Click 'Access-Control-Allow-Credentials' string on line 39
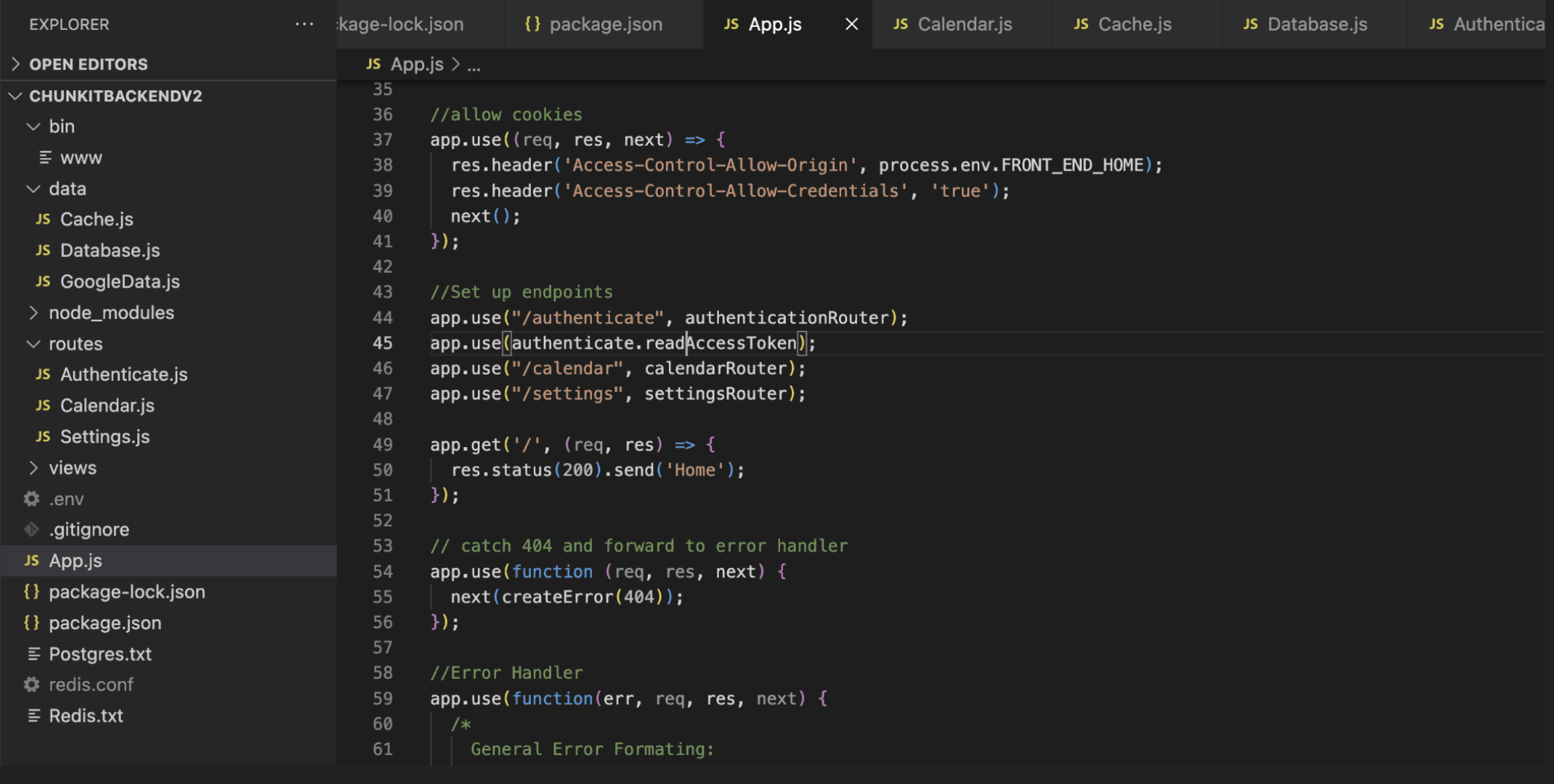This screenshot has width=1554, height=784. click(x=735, y=192)
